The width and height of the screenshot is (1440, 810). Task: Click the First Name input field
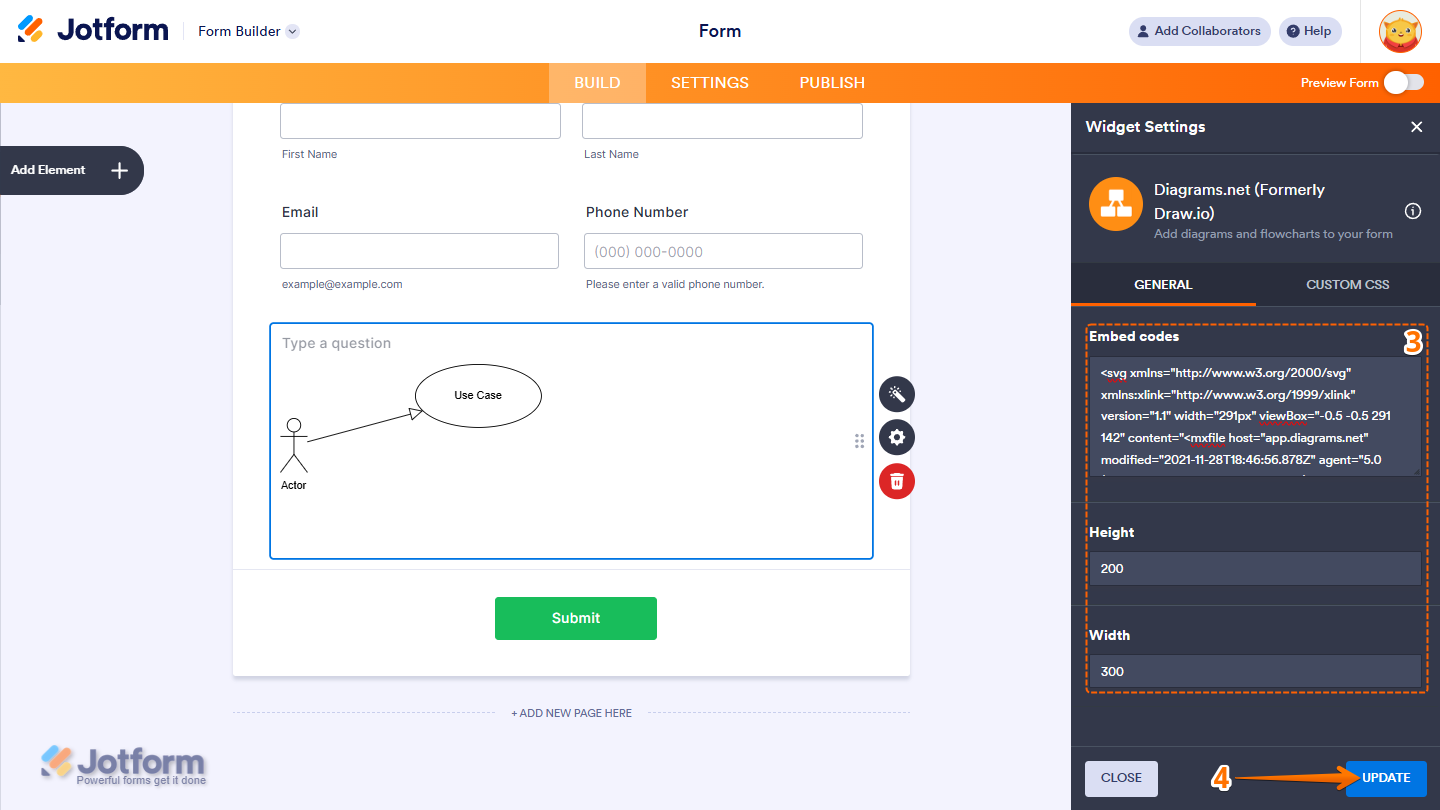pos(420,121)
